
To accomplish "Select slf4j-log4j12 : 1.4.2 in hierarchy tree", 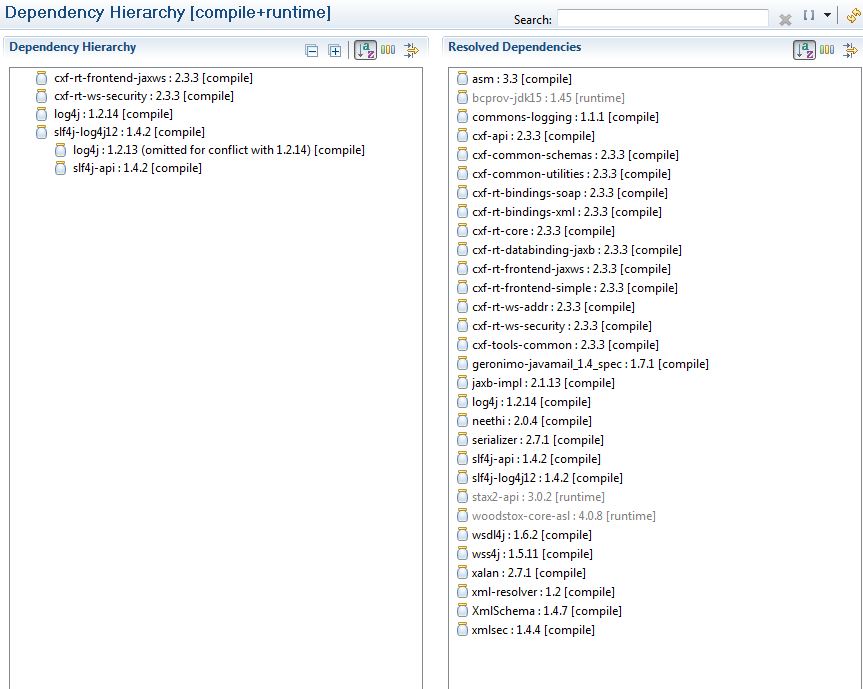I will [x=129, y=132].
